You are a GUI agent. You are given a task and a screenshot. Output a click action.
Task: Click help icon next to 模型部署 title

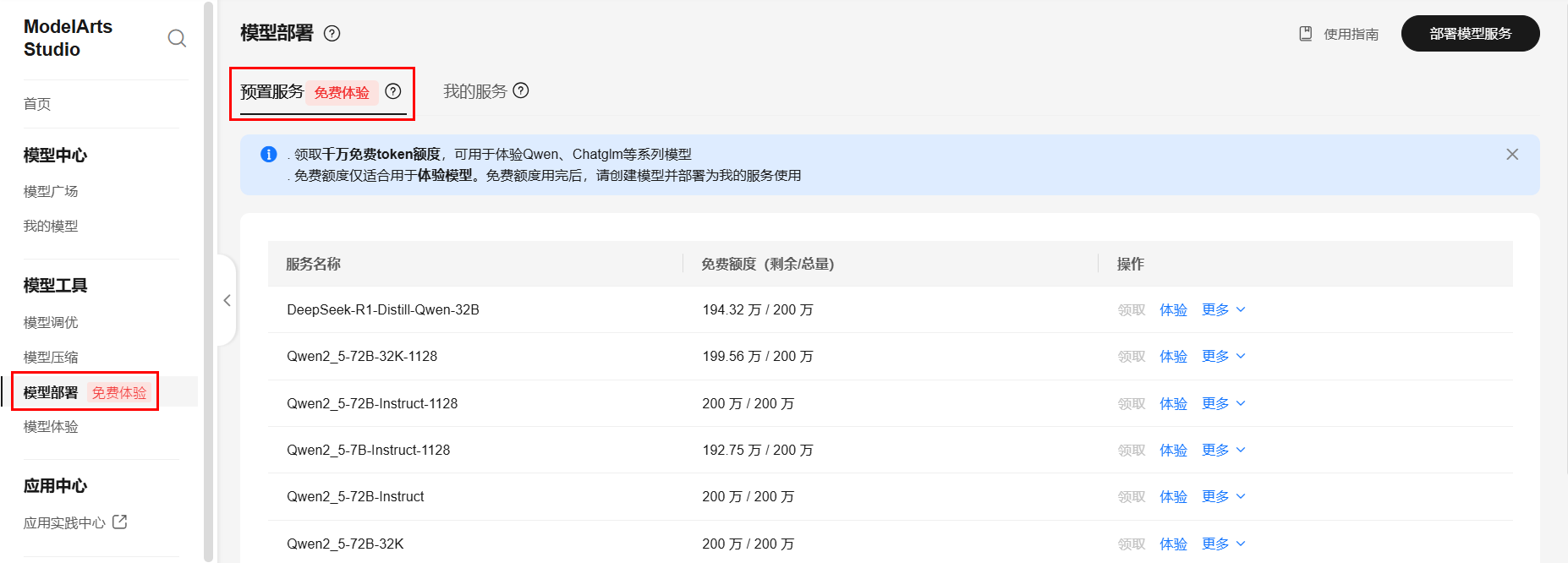tap(332, 34)
